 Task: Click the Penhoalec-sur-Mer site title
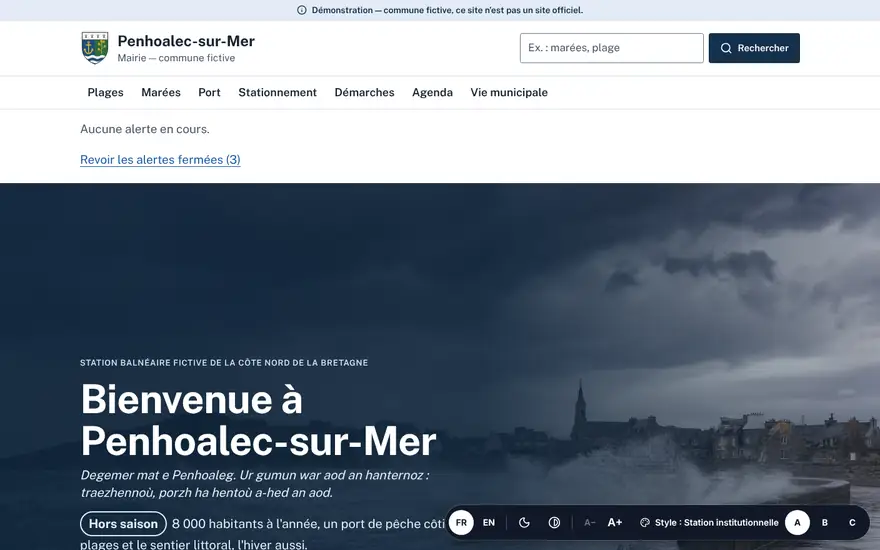pyautogui.click(x=186, y=41)
